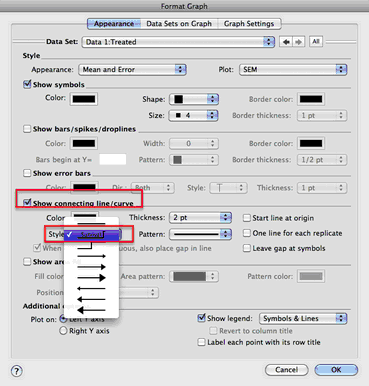Screen dimensions: 369x386
Task: Choose the medium left-pointing arrow style
Action: tap(91, 299)
